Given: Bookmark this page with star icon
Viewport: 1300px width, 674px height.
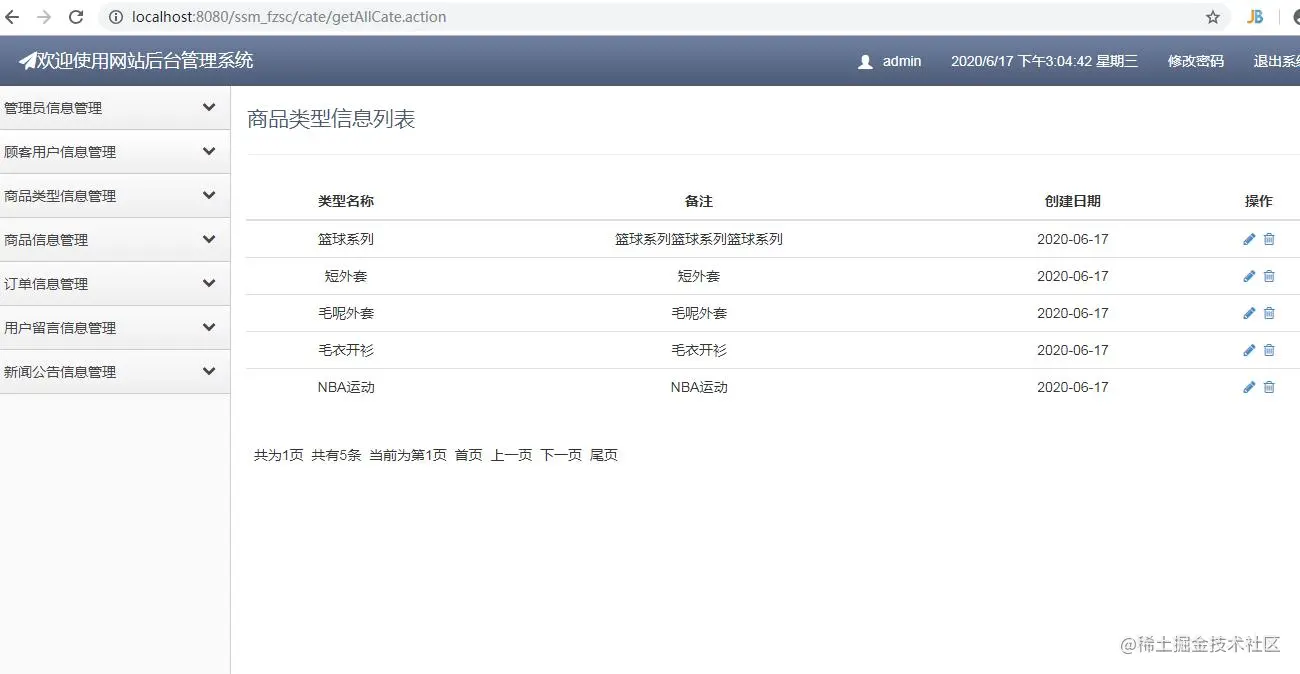Looking at the screenshot, I should coord(1213,17).
